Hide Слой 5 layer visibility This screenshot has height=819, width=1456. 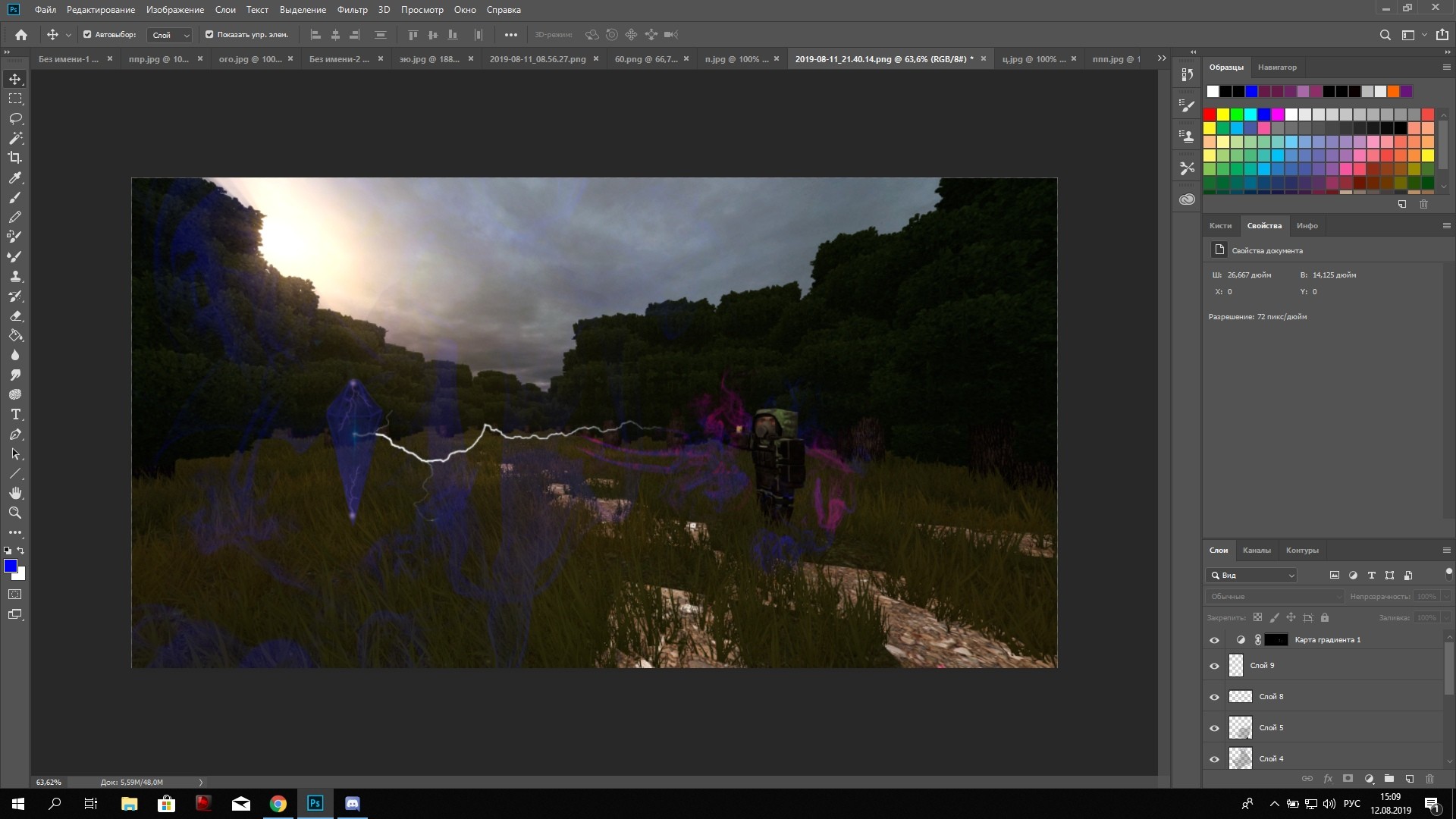point(1214,728)
